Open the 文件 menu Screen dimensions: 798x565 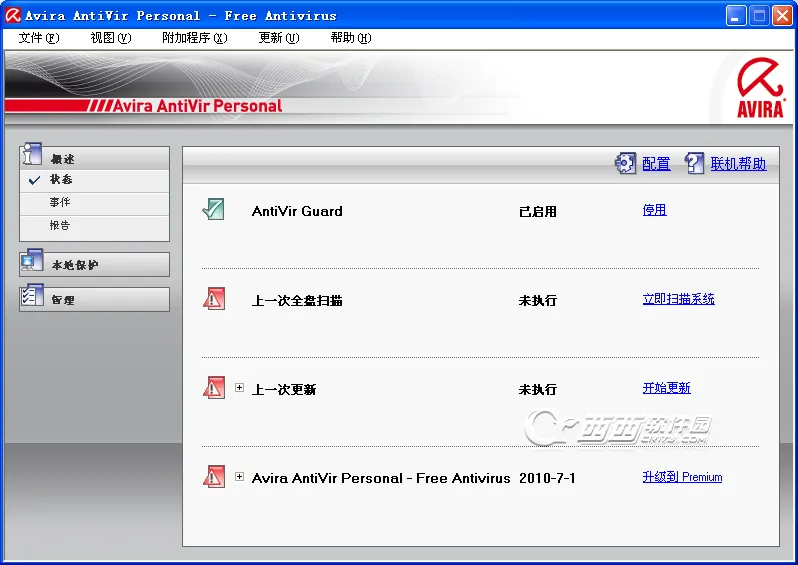[x=39, y=38]
